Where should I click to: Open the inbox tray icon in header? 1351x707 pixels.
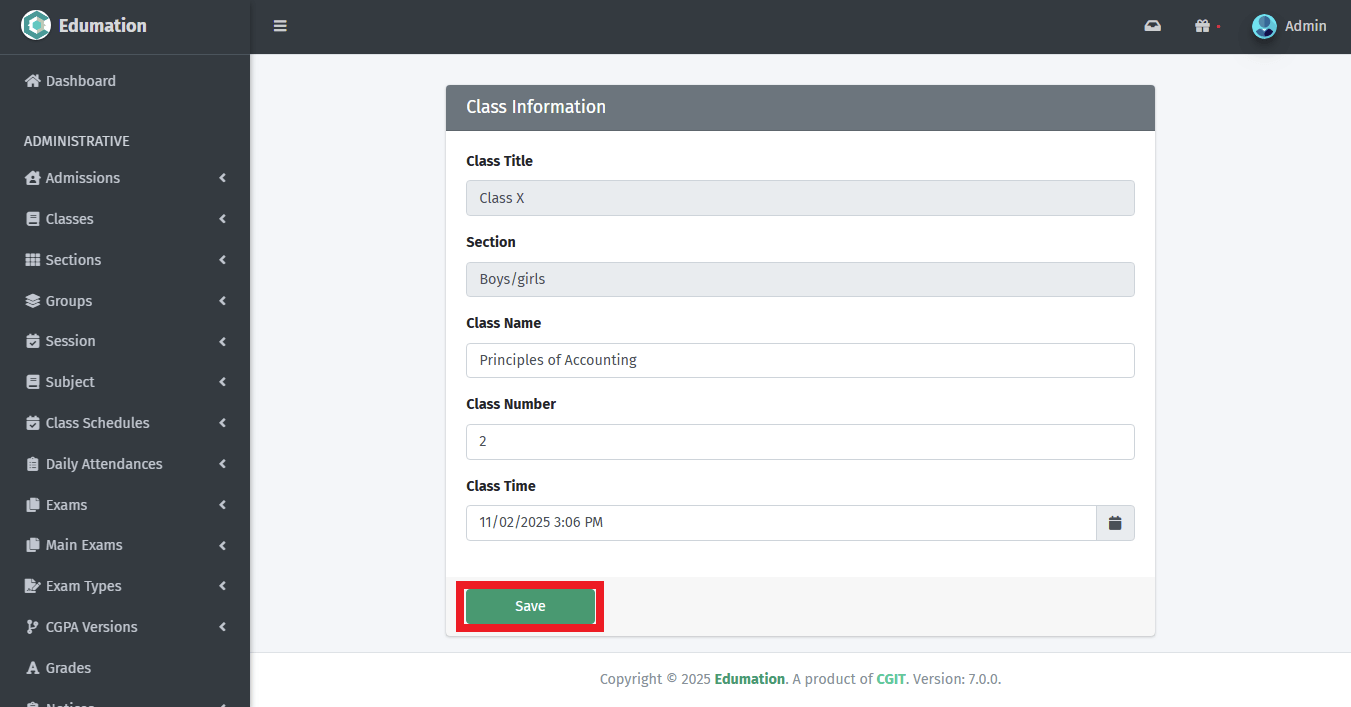click(x=1153, y=26)
